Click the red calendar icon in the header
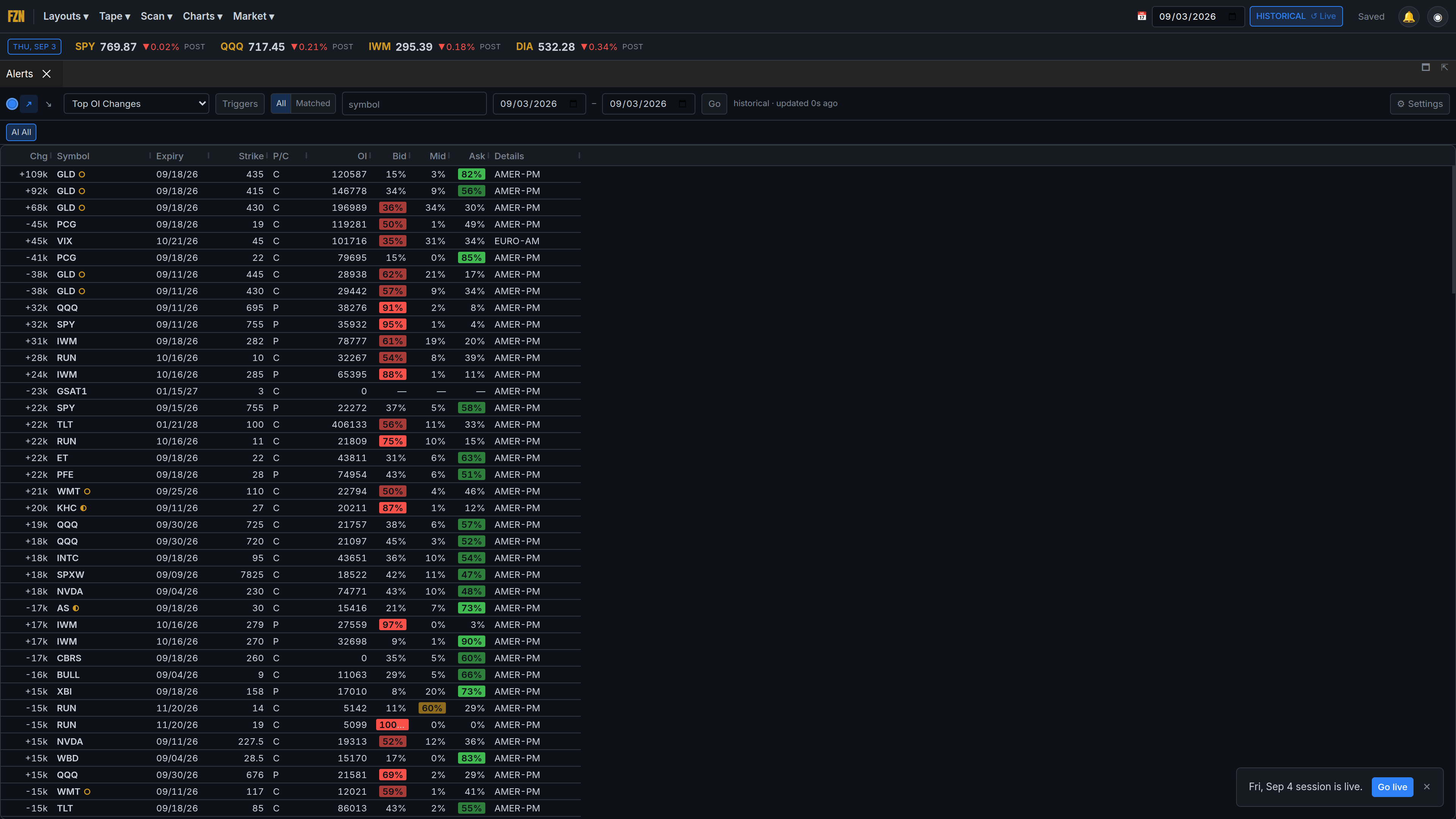The height and width of the screenshot is (819, 1456). (1141, 16)
